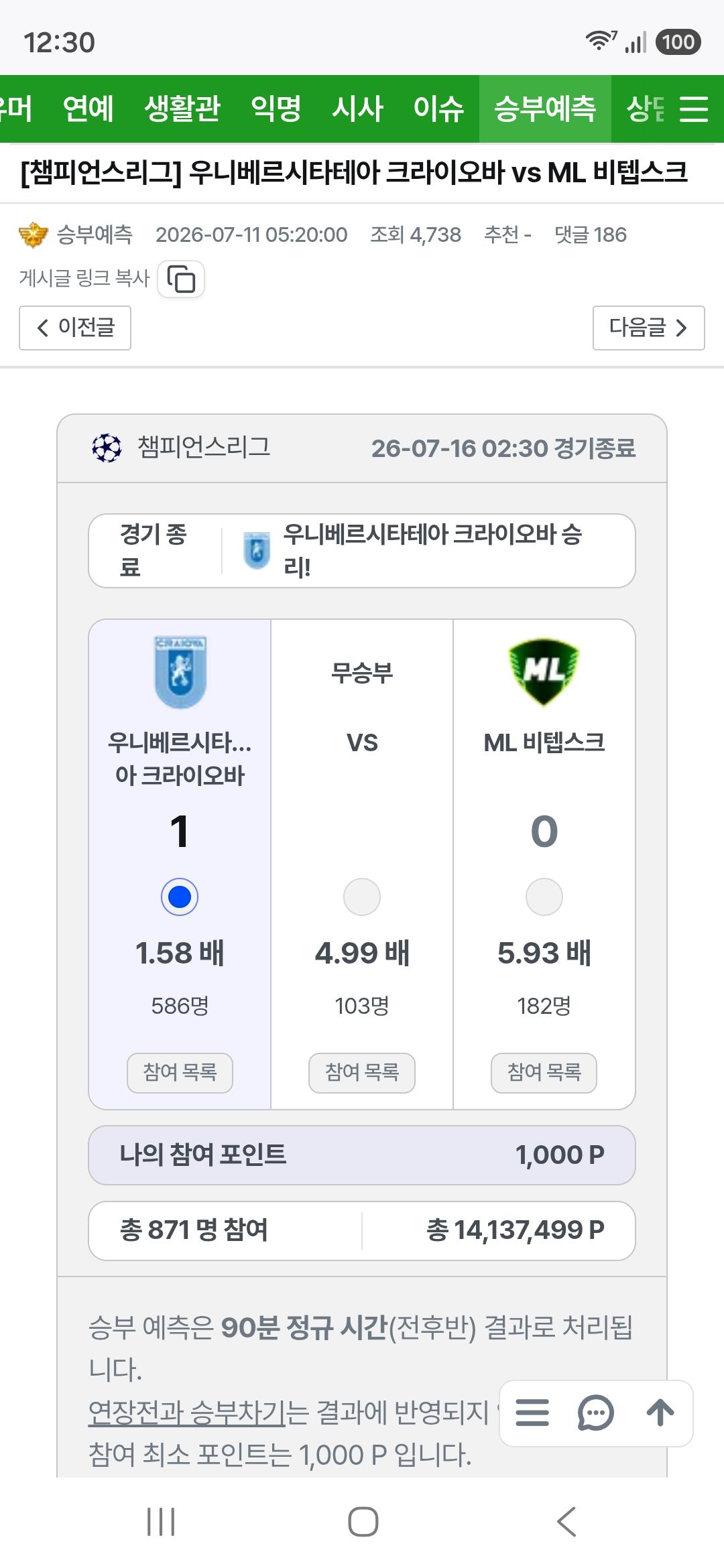Screen dimensions: 724x1568
Task: Jump to top with the up arrow
Action: click(x=660, y=1413)
